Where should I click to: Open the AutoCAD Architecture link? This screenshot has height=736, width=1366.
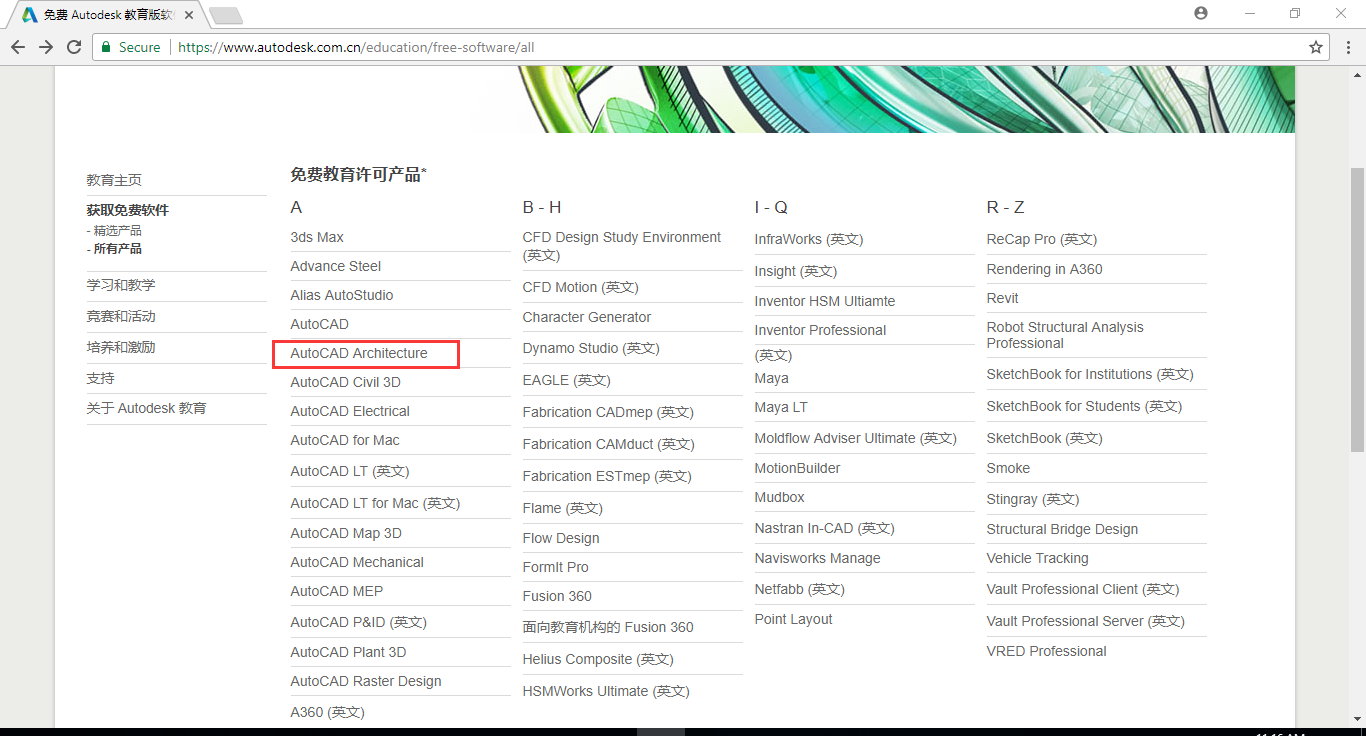(x=359, y=353)
